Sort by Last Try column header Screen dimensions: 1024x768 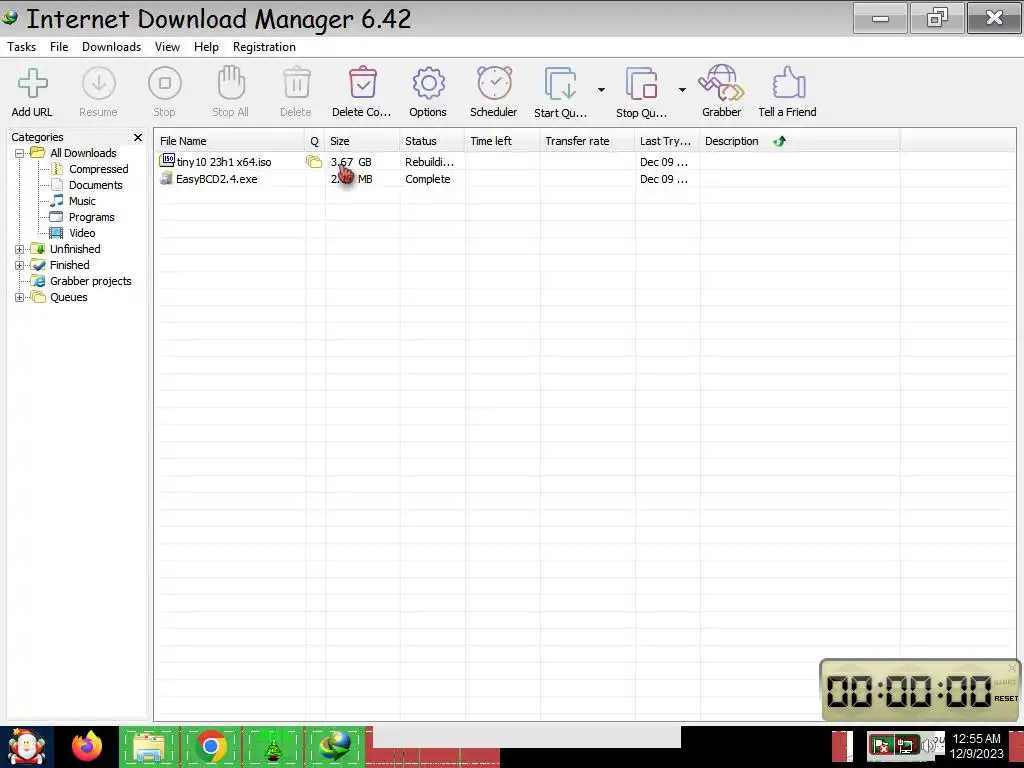[x=667, y=141]
